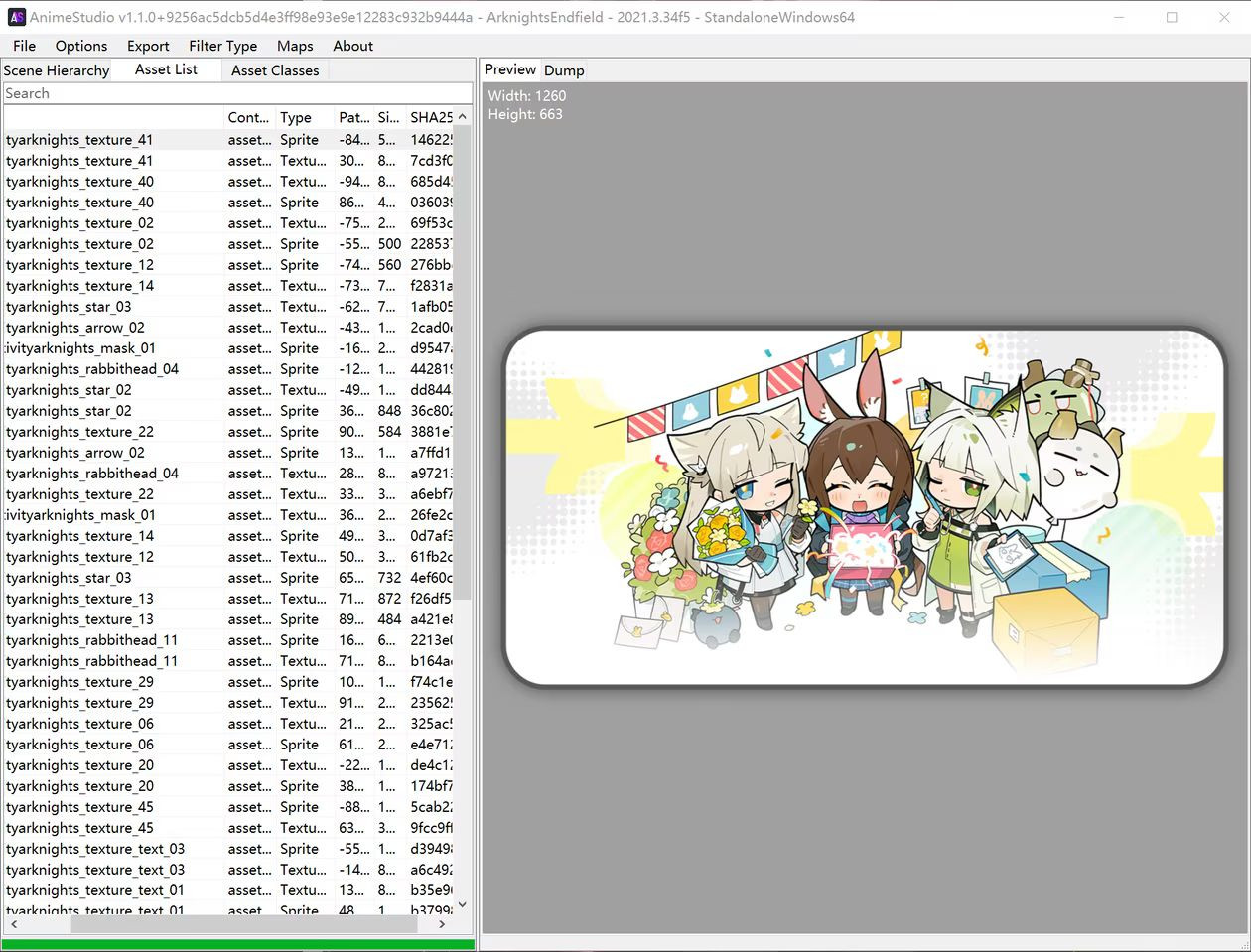Select the tyarknights_star_02 Sprite row

point(228,411)
